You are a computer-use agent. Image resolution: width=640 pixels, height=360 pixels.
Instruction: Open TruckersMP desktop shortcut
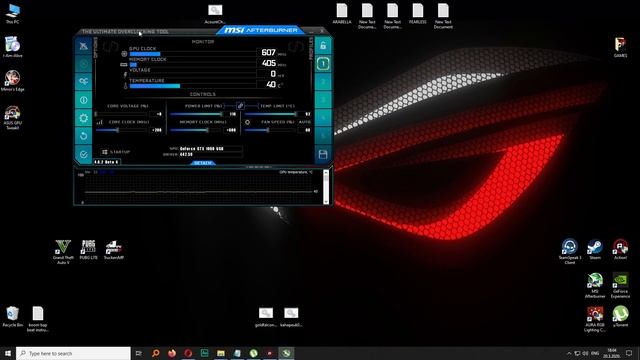[113, 249]
